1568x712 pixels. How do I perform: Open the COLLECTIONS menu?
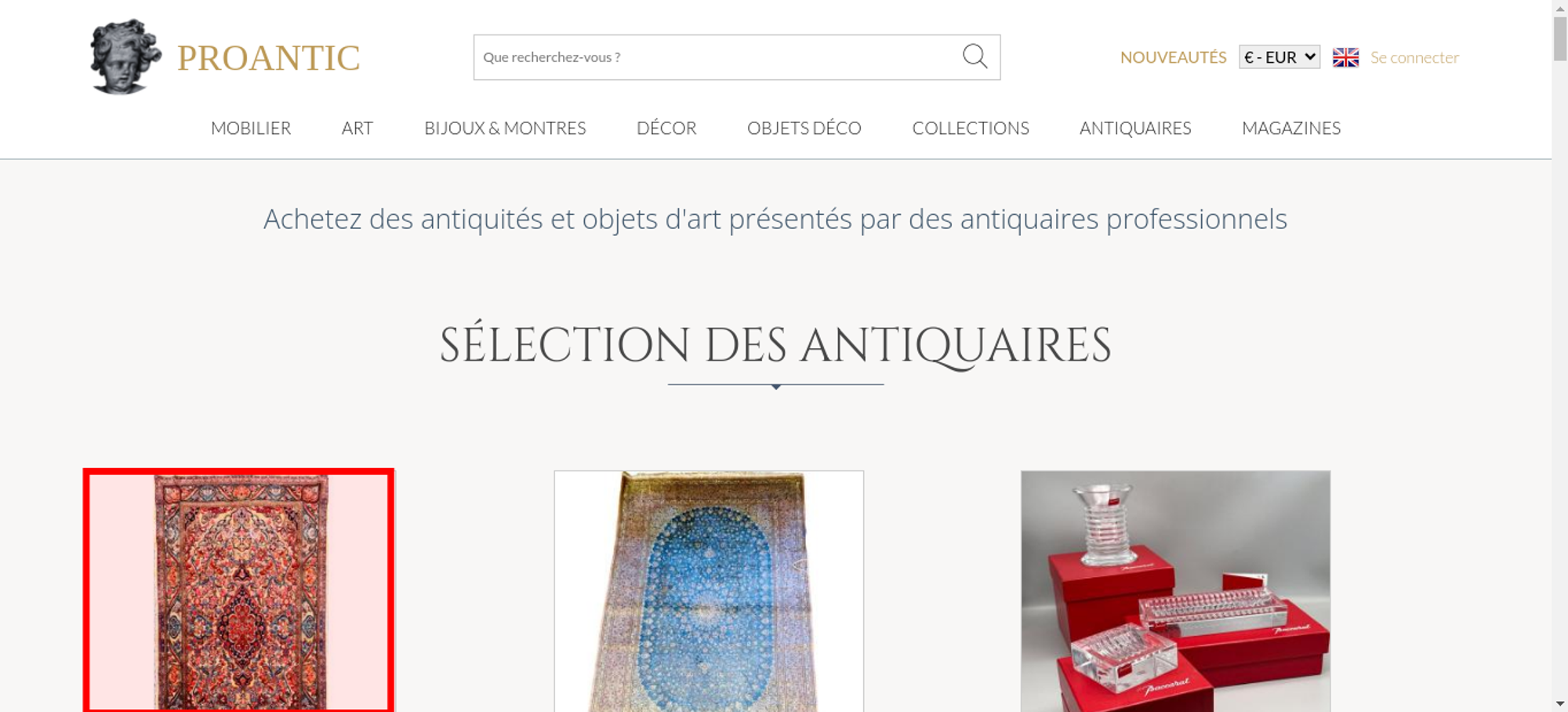(x=971, y=128)
